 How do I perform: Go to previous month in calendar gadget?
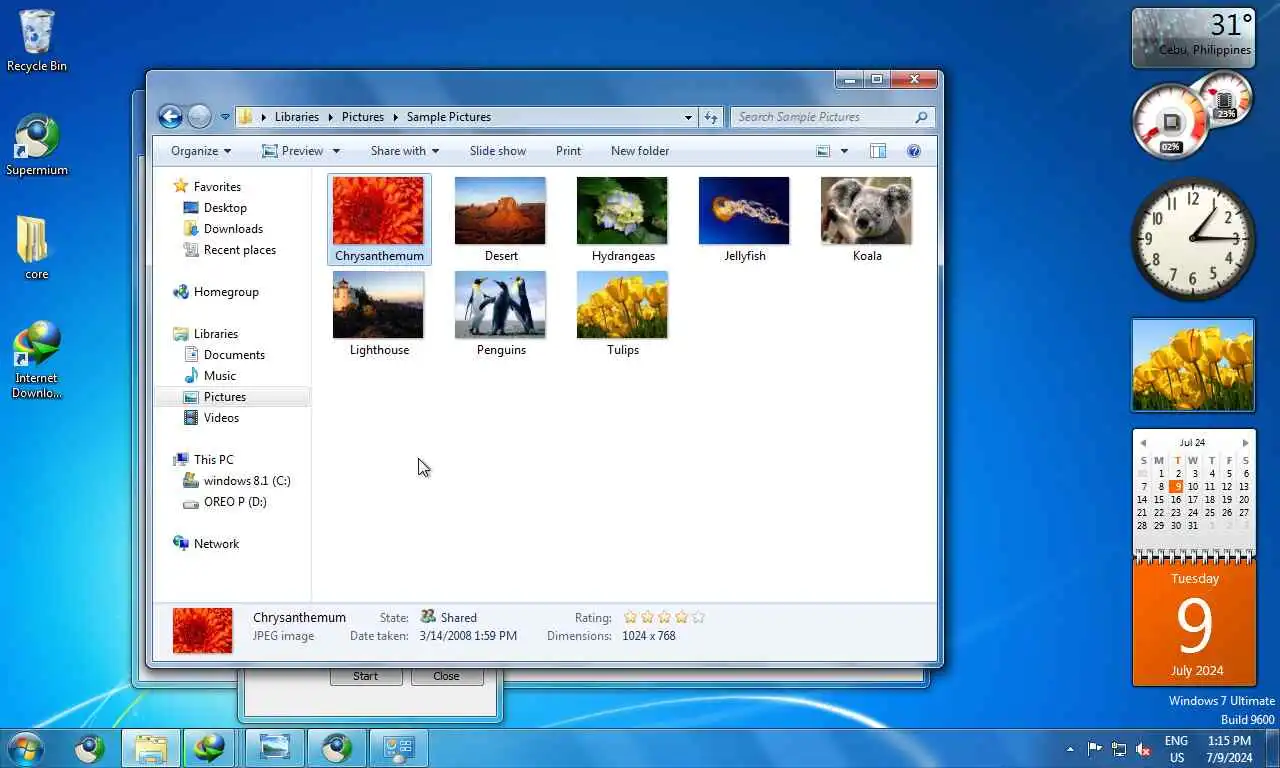1143,442
